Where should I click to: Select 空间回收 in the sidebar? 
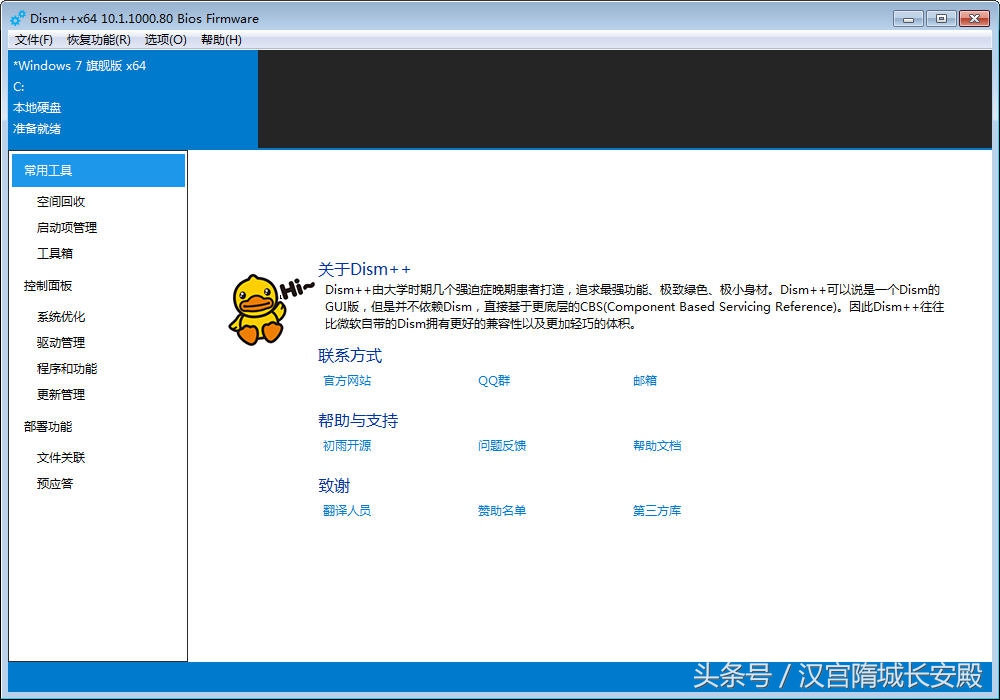click(x=61, y=202)
